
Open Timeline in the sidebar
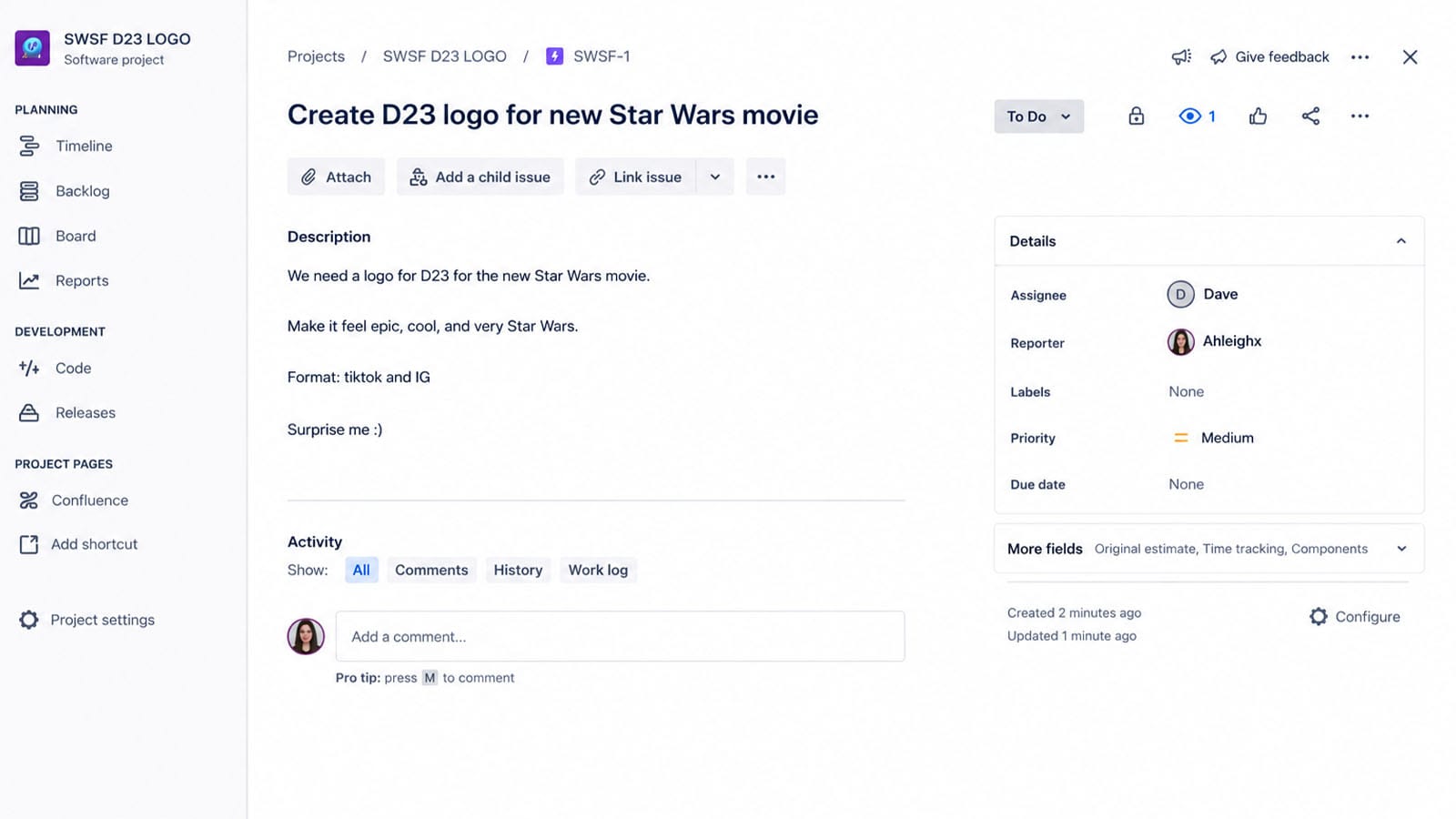coord(84,146)
